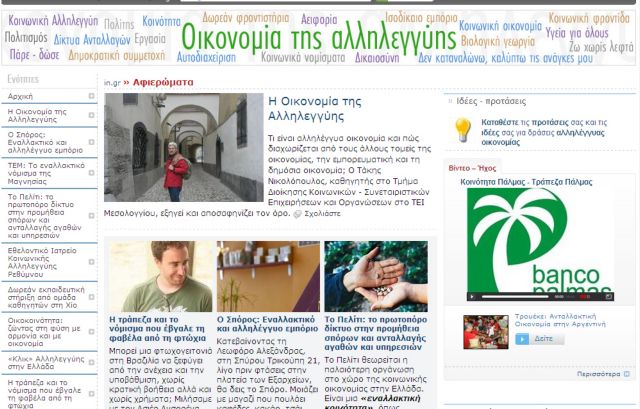This screenshot has height=409, width=640.
Task: Click the banner tag Ζω χωρίς λεφτά
Action: tap(601, 47)
